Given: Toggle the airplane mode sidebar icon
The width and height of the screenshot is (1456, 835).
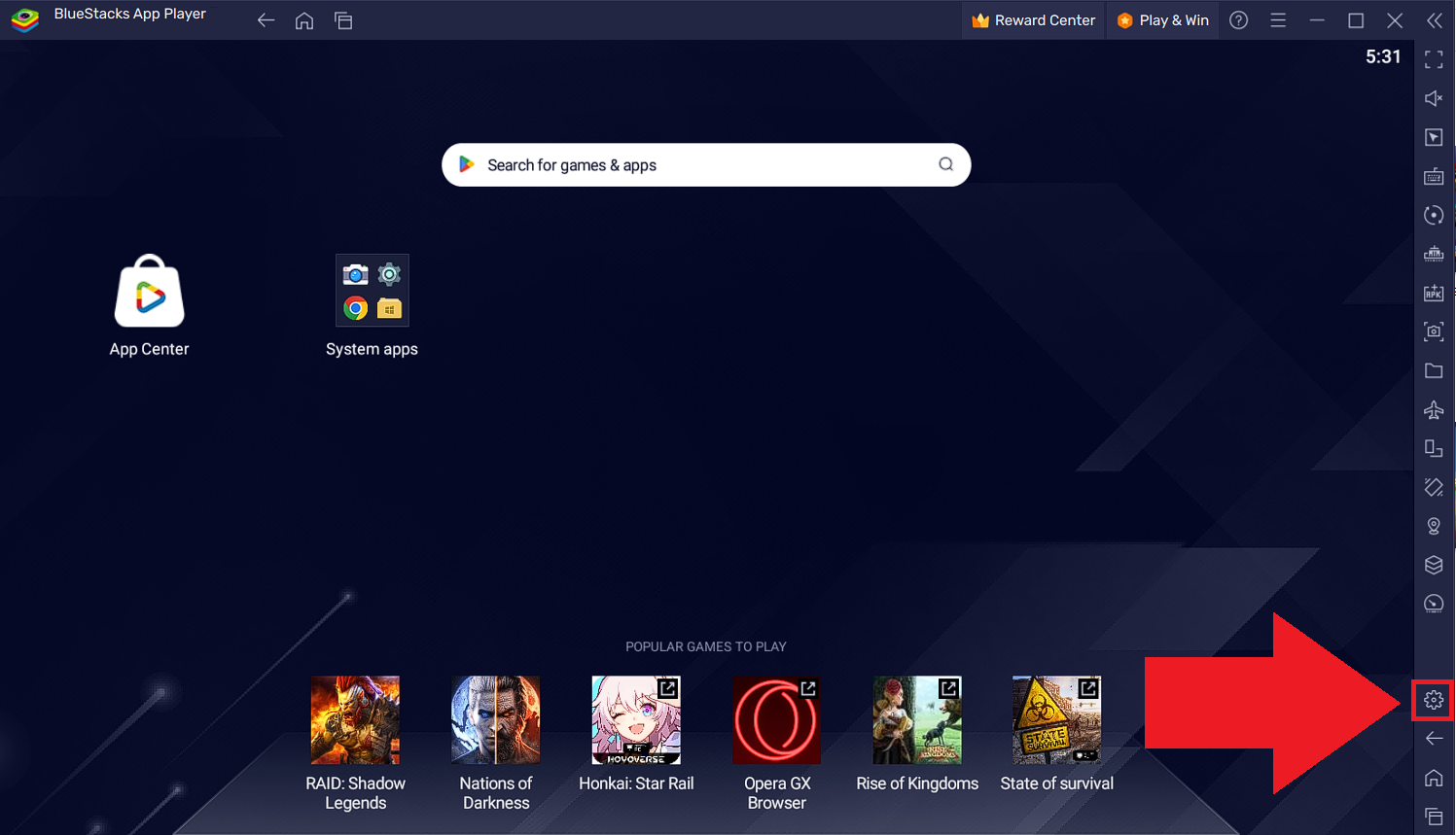Looking at the screenshot, I should [1433, 410].
